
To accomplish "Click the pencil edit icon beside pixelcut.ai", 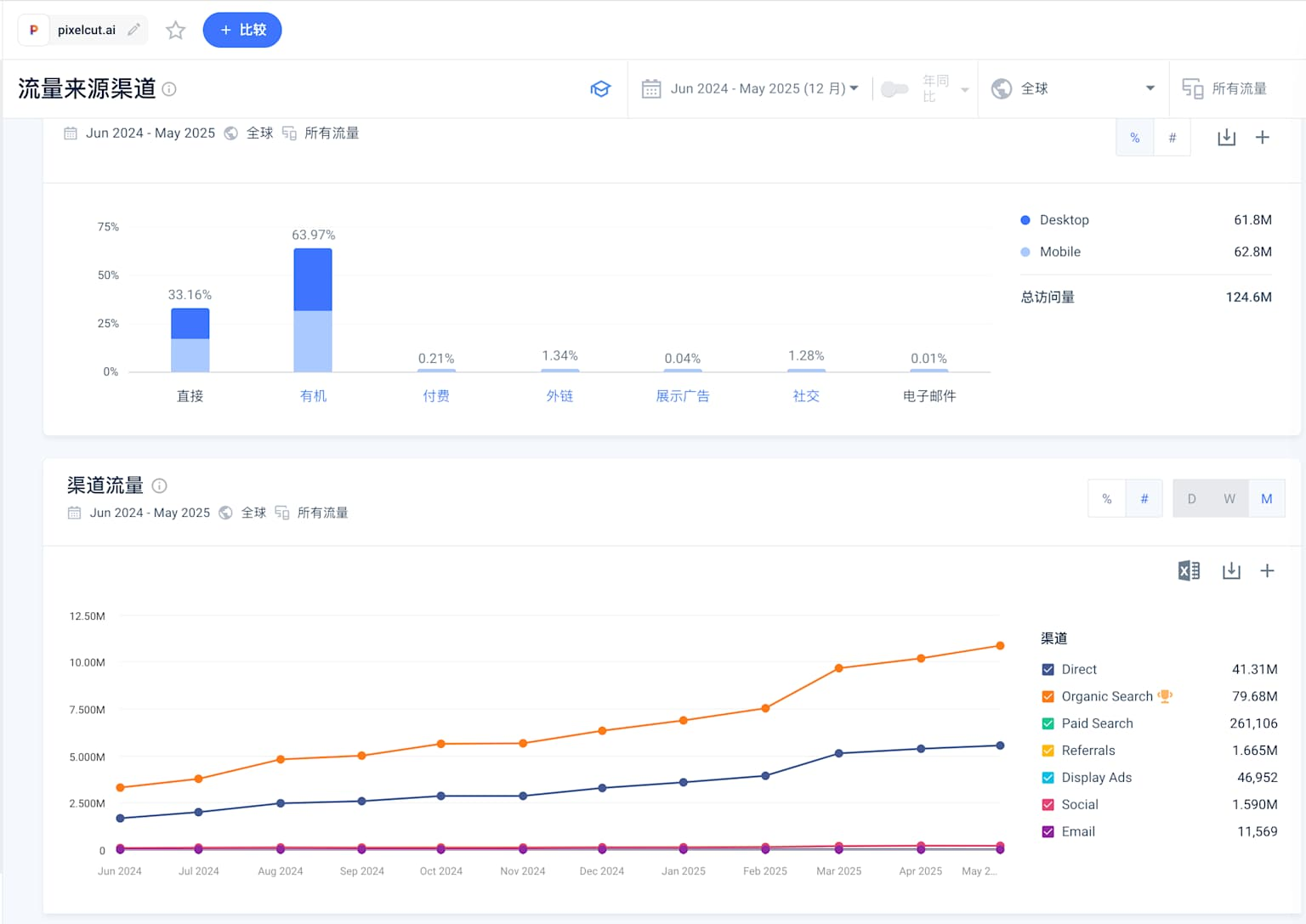I will tap(133, 30).
